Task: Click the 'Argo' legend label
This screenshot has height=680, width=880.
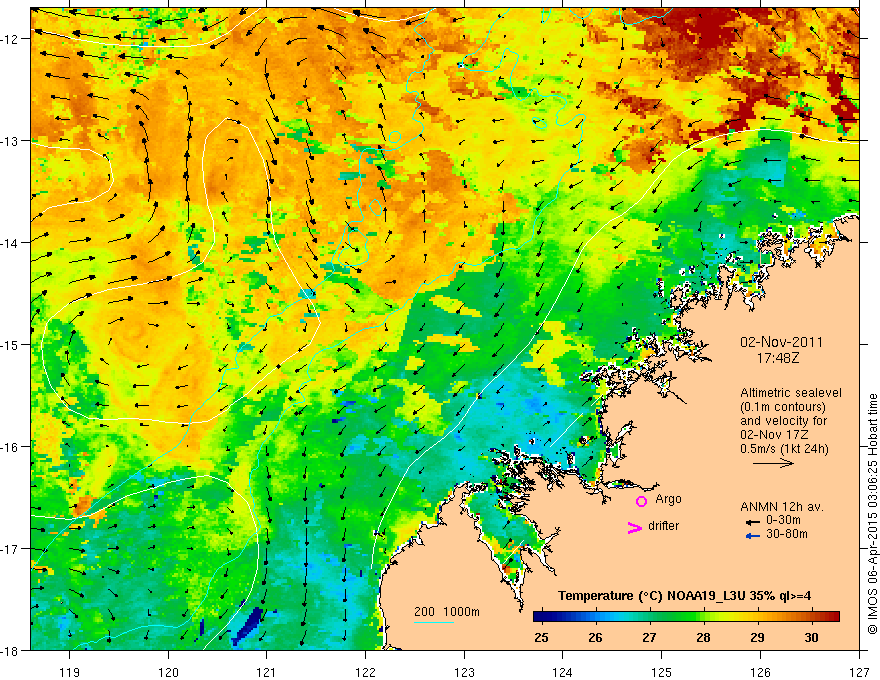Action: pyautogui.click(x=668, y=499)
